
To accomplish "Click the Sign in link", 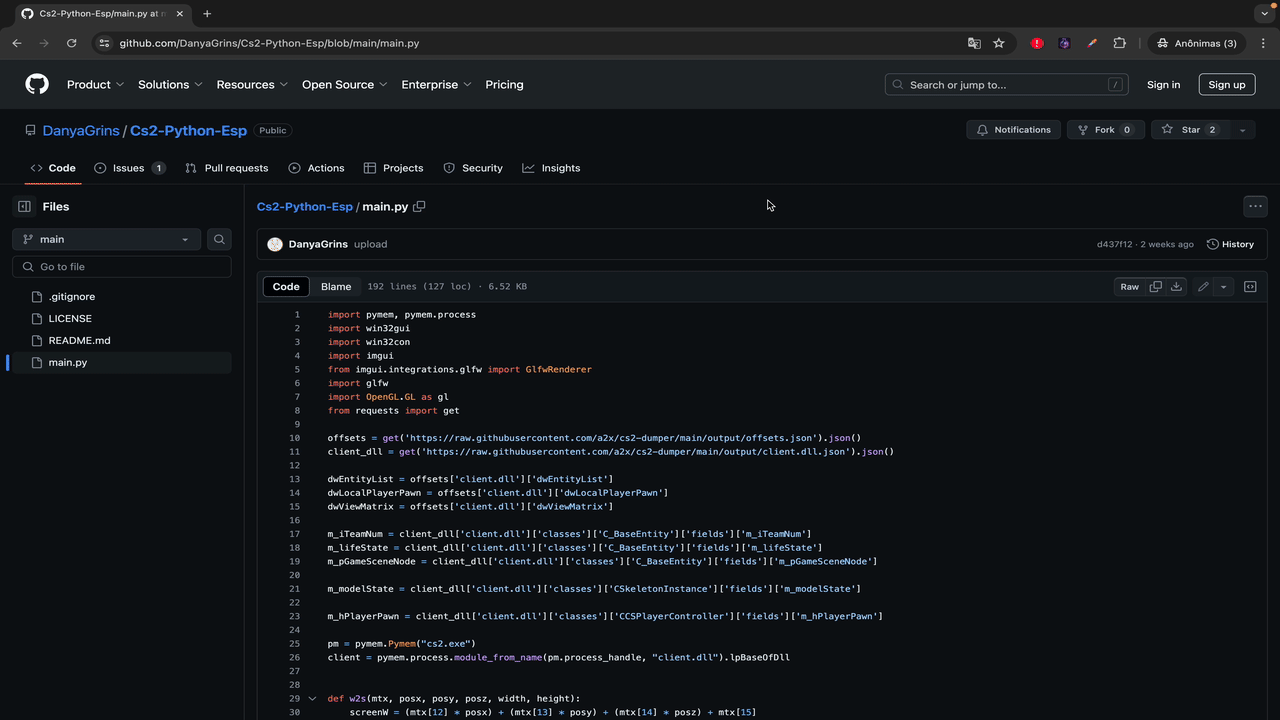I will 1163,85.
